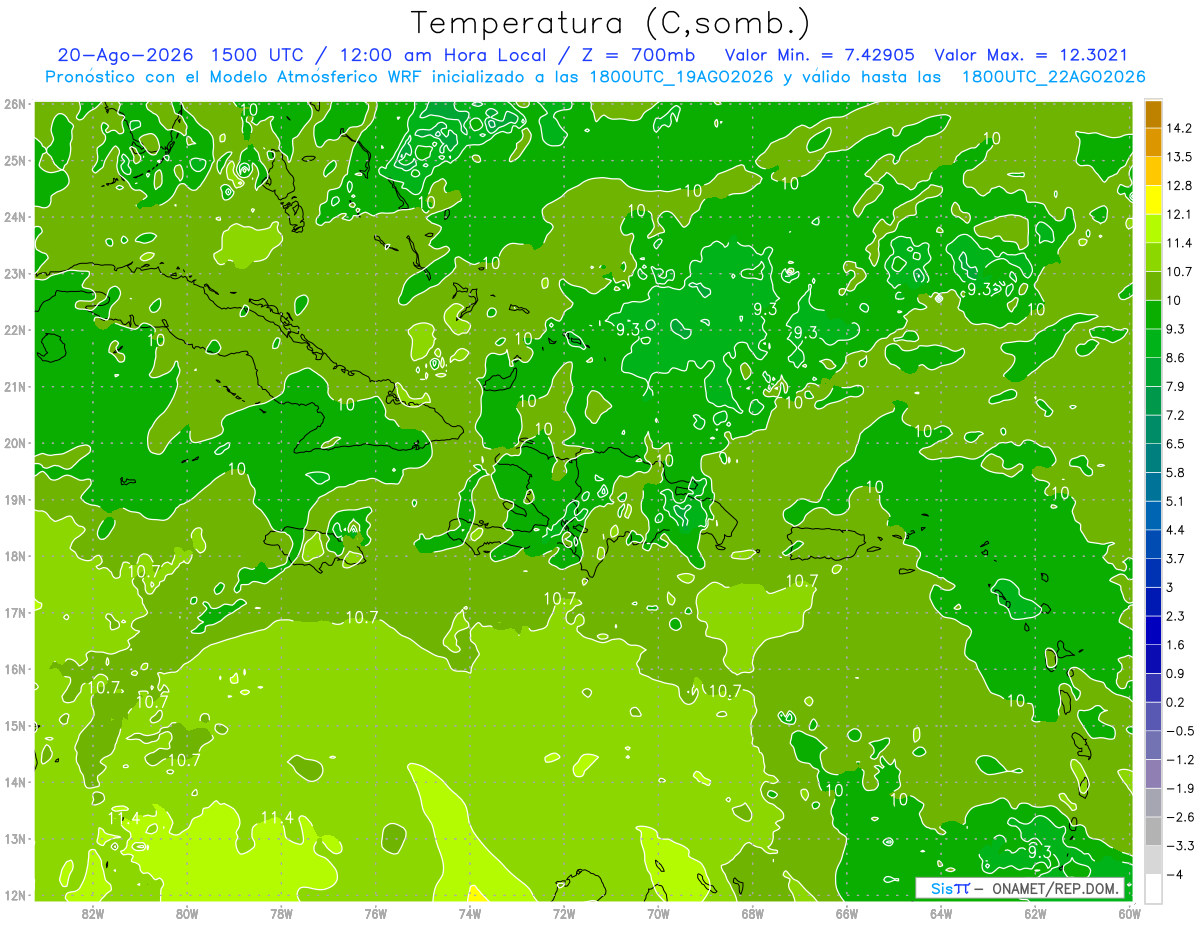This screenshot has width=1200, height=927.
Task: Click the "12N" latitude label
Action: point(15,895)
